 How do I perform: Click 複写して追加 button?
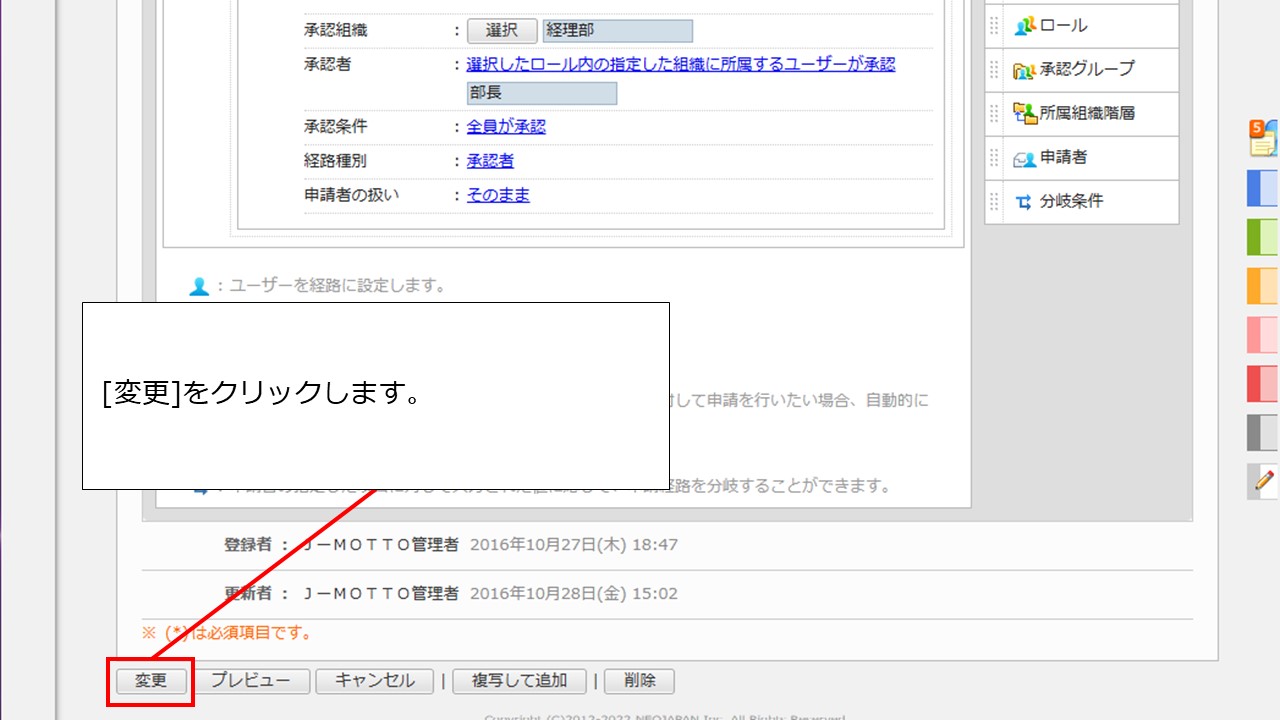coord(519,681)
